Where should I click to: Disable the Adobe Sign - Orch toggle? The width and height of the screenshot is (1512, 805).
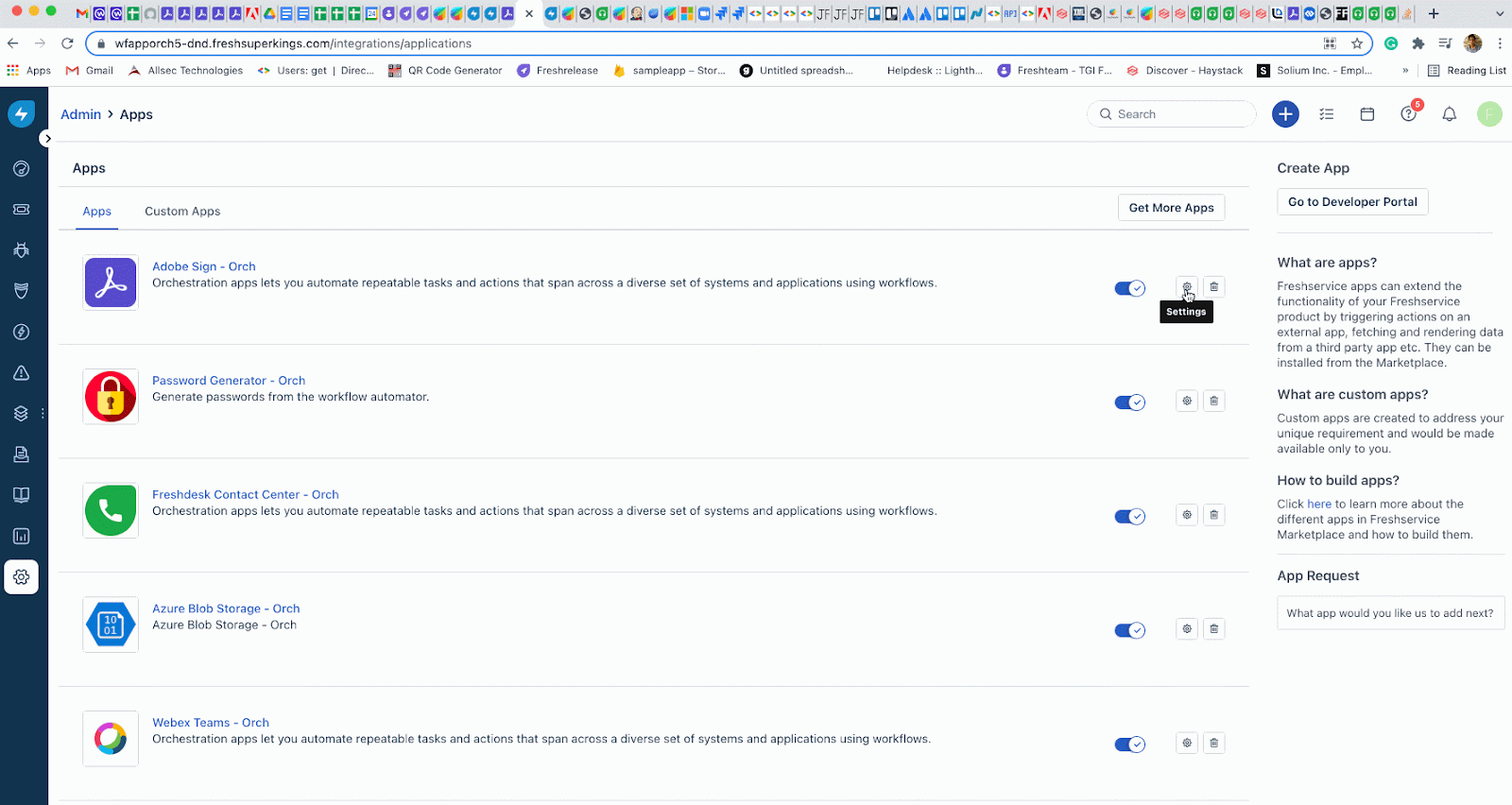(1130, 288)
